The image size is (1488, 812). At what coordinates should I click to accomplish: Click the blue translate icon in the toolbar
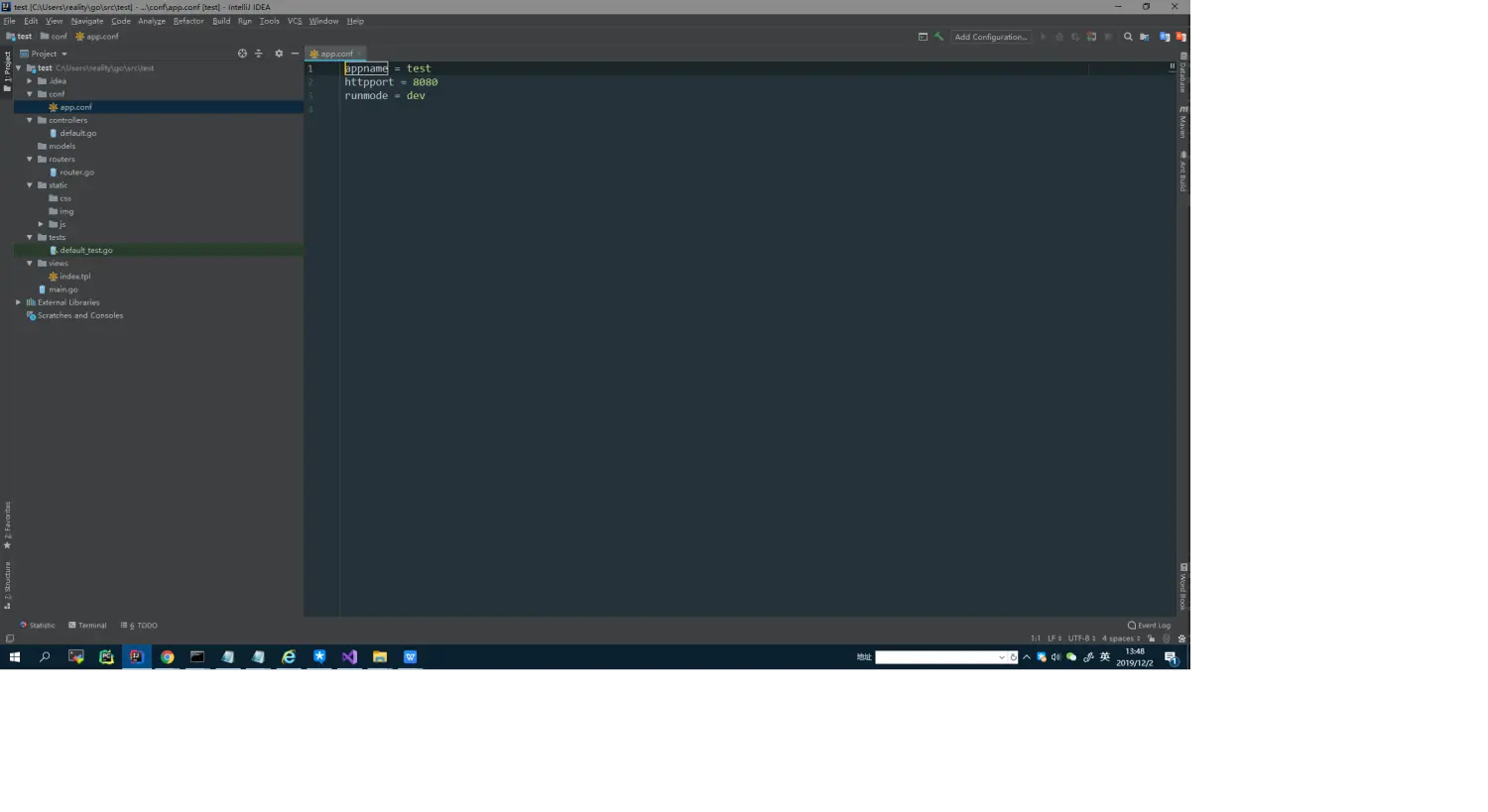click(x=1165, y=37)
